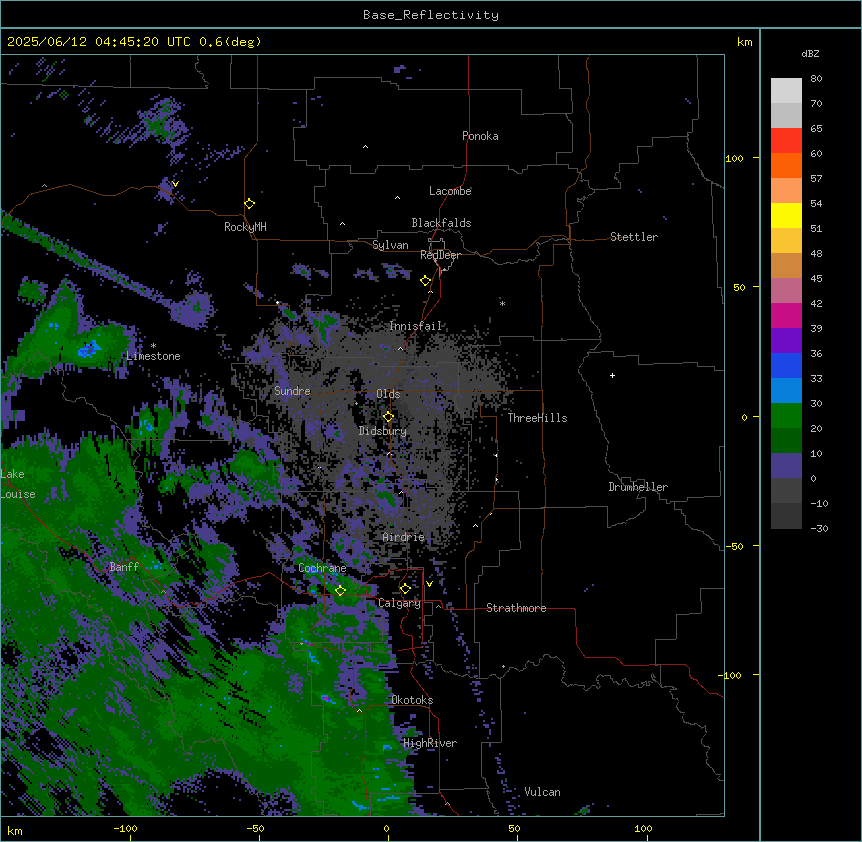This screenshot has height=842, width=862.
Task: Click the white plus marker north of Drumheller
Action: (x=612, y=375)
